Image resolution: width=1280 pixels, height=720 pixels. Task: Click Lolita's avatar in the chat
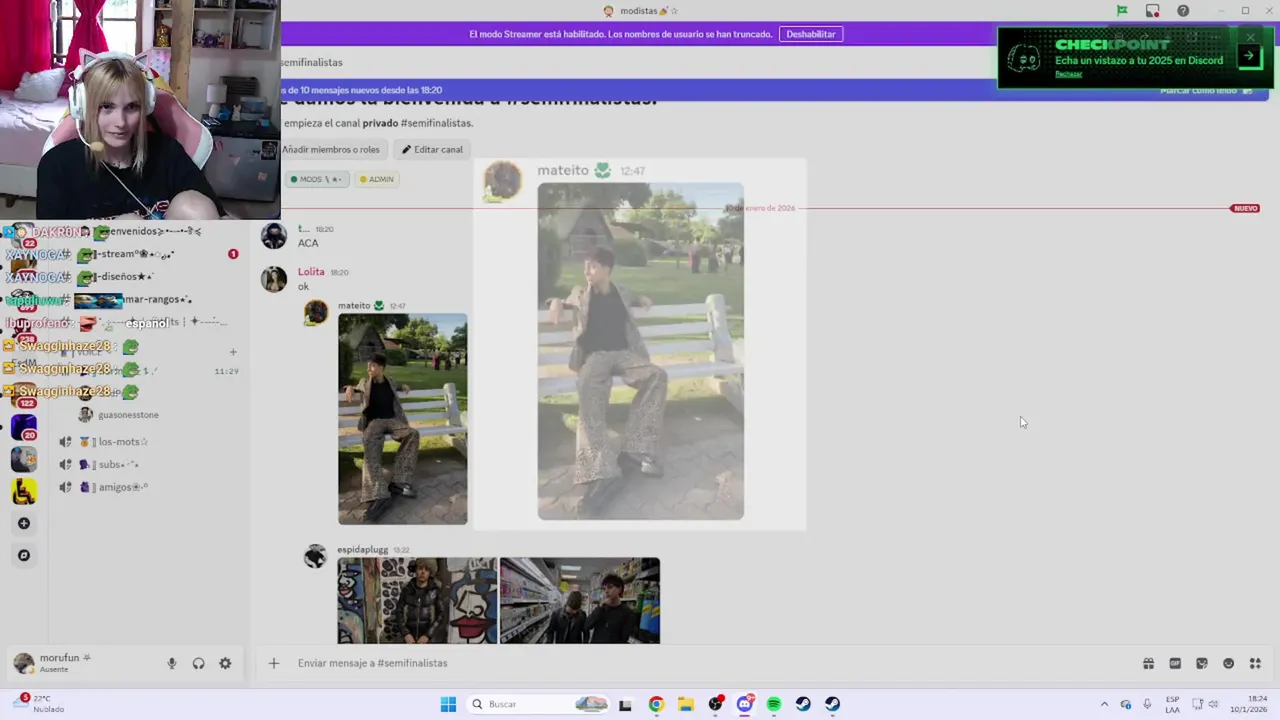tap(273, 278)
